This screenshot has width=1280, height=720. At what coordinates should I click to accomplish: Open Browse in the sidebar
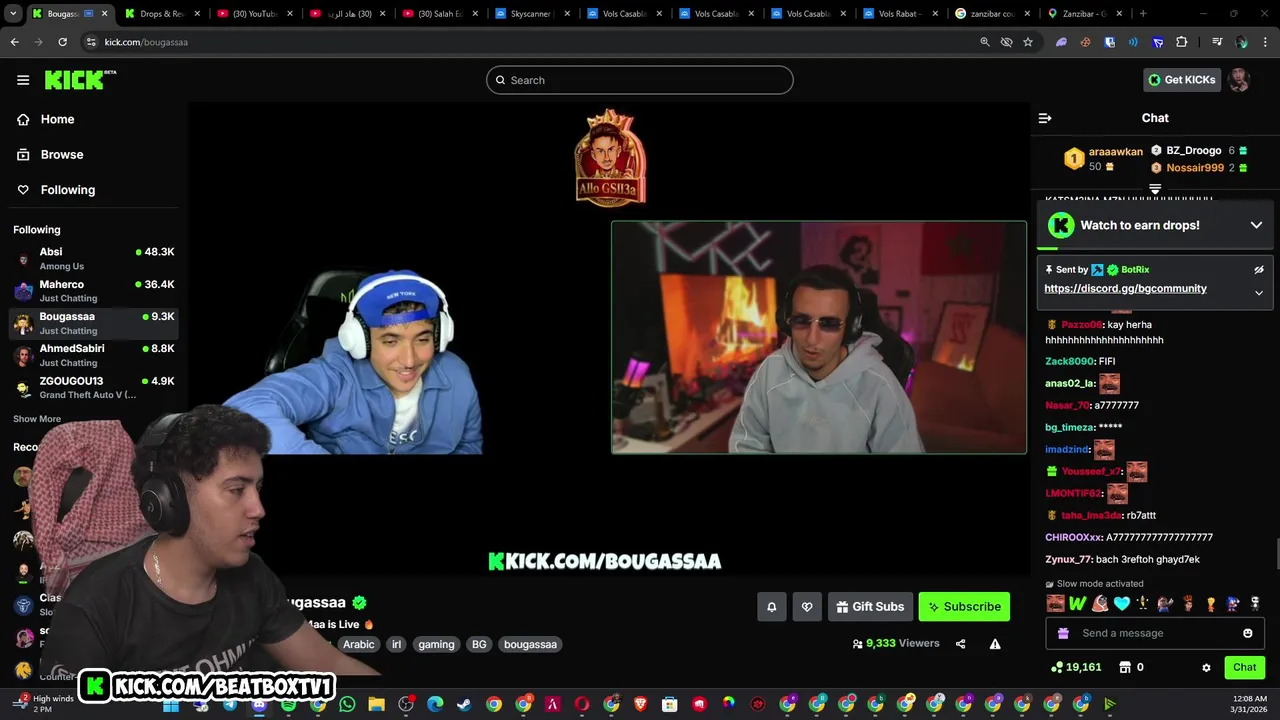61,155
